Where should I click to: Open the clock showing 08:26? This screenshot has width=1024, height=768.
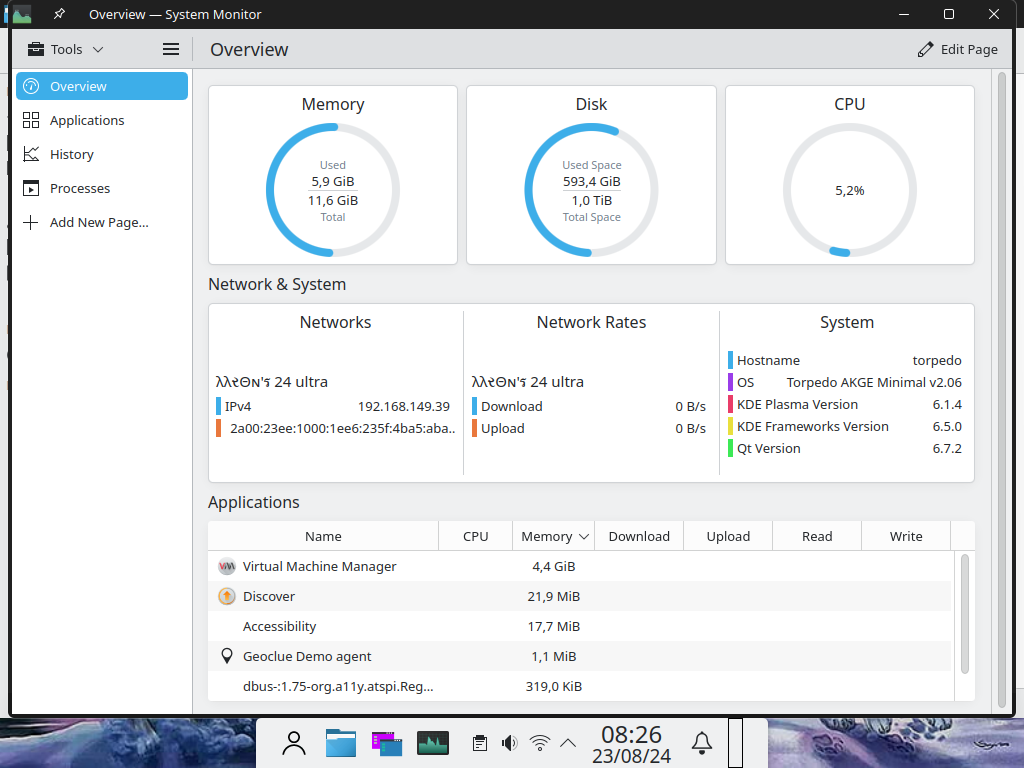632,744
